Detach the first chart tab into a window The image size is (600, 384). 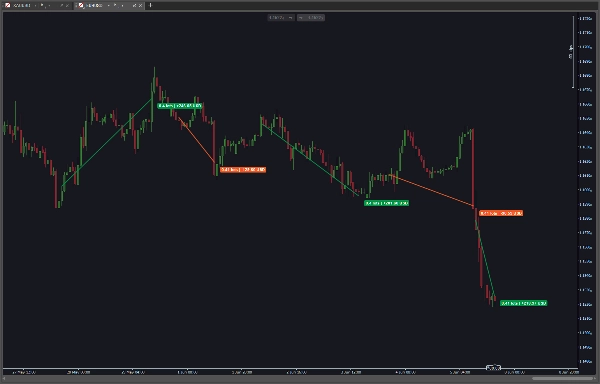61,5
